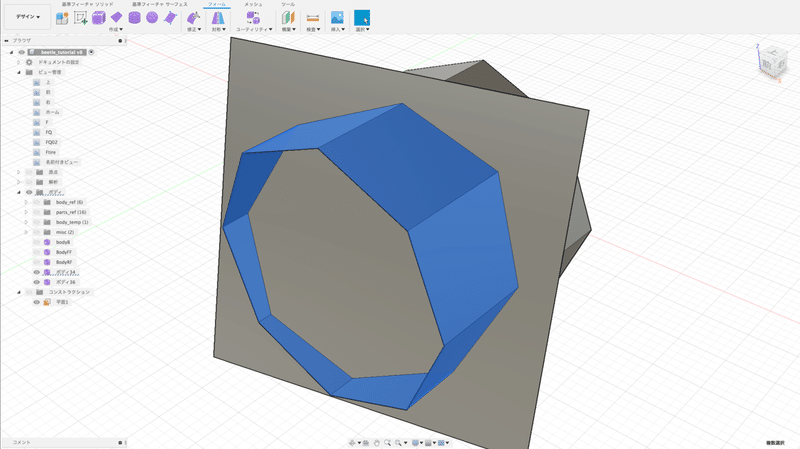
Task: Click the Select tool icon
Action: (362, 18)
